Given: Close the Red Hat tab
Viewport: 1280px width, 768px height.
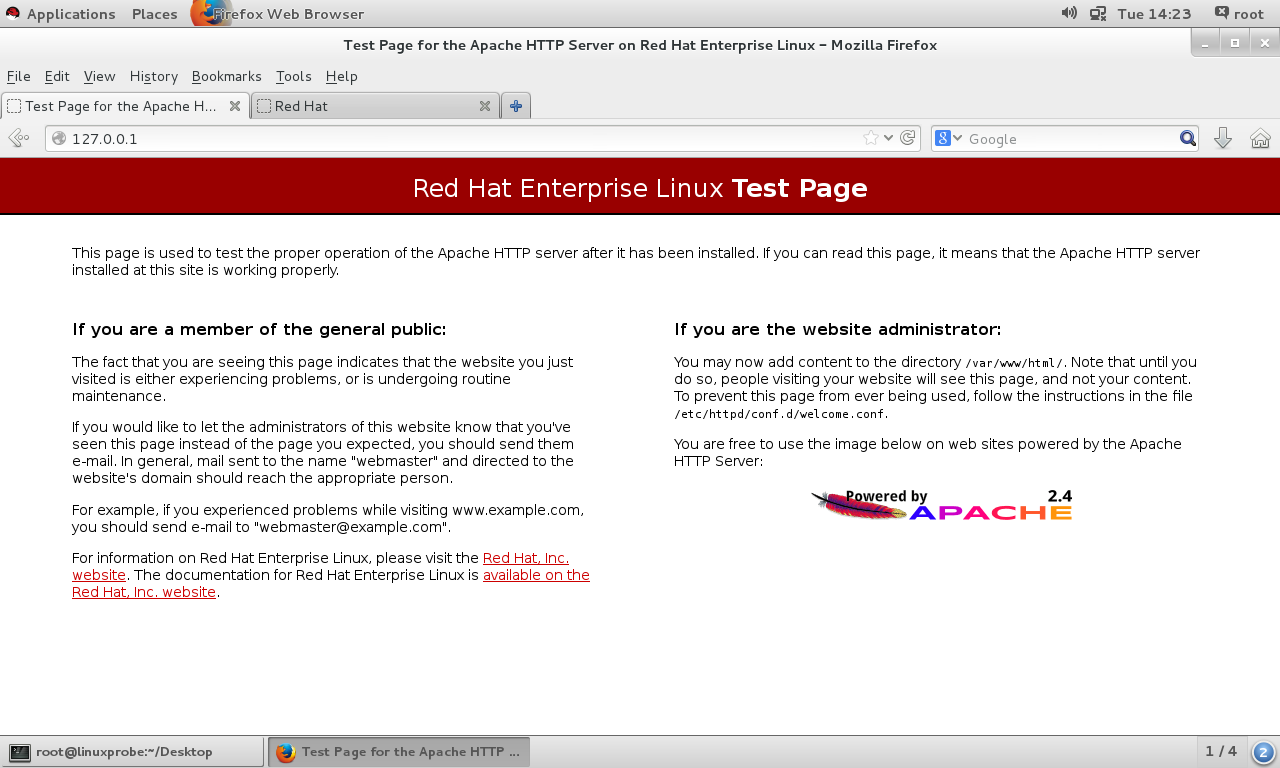Looking at the screenshot, I should pos(485,106).
